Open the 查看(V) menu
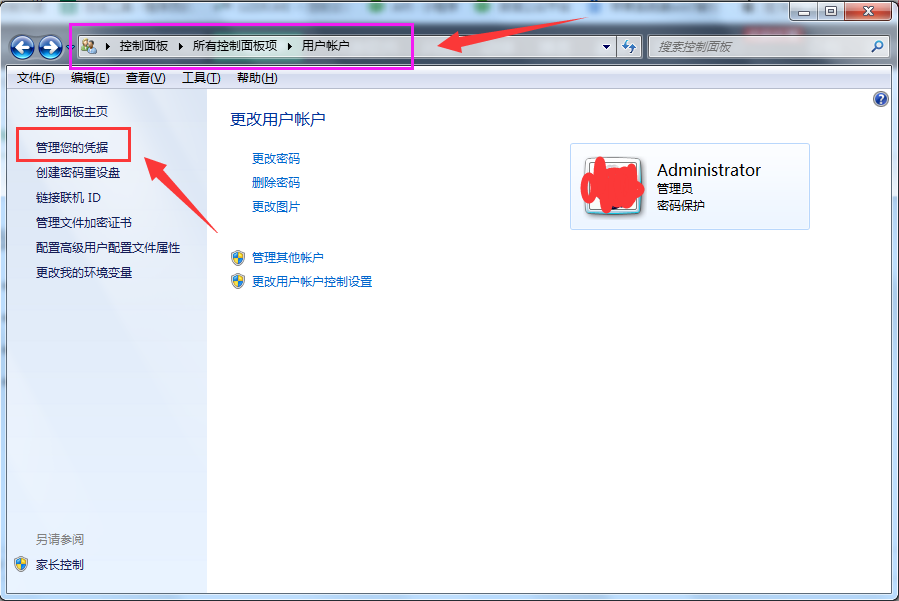899x601 pixels. 146,78
